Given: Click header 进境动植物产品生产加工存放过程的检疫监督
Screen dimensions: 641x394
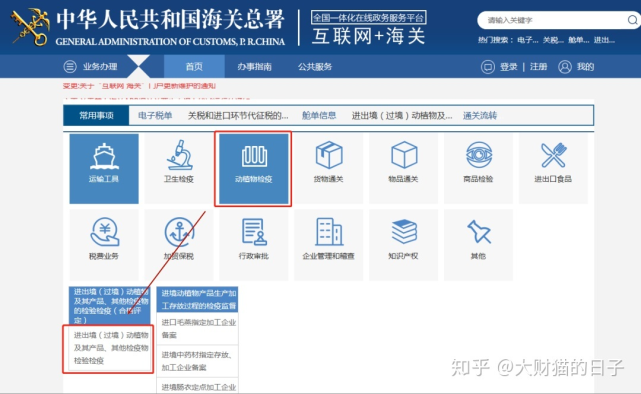Looking at the screenshot, I should pos(197,299).
